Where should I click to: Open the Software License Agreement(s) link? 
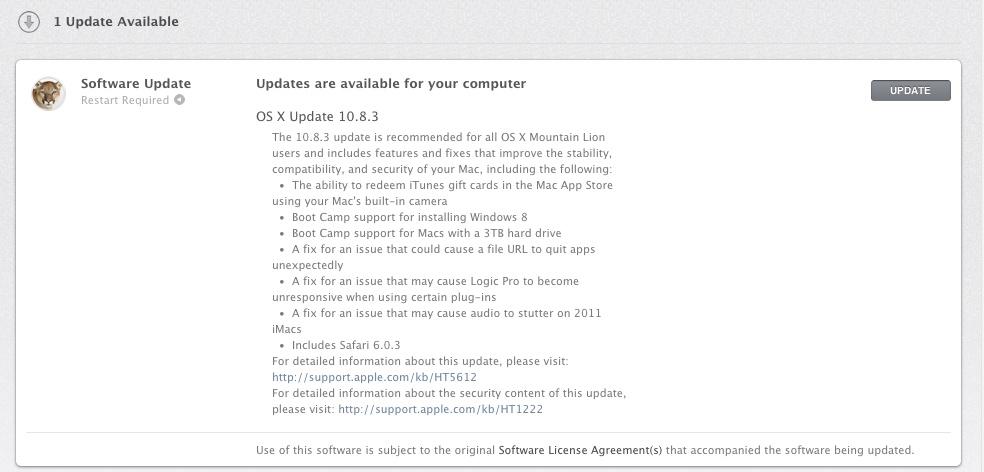point(580,450)
